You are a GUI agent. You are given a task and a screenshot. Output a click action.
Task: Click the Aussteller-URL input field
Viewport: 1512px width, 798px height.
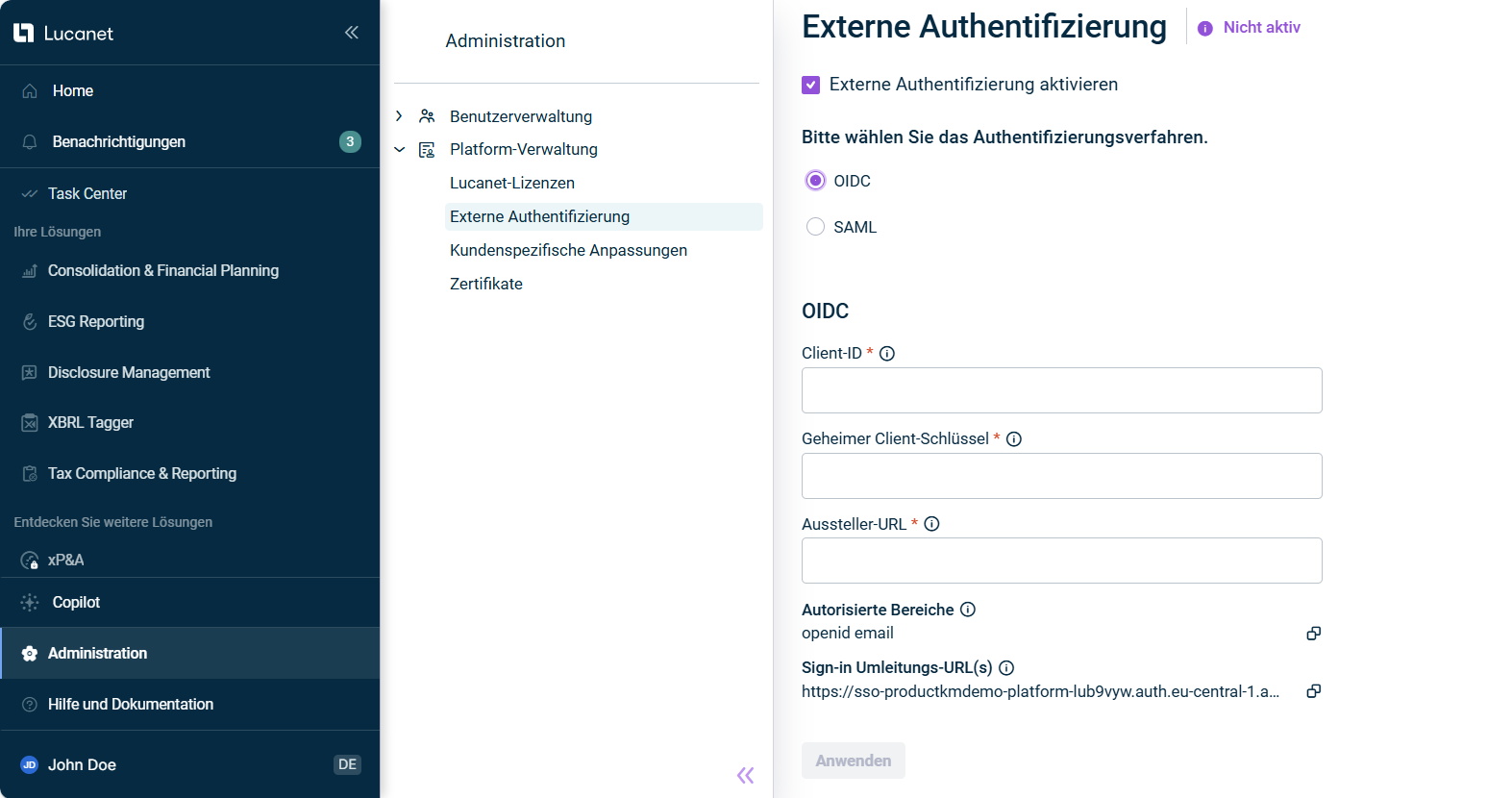1062,561
